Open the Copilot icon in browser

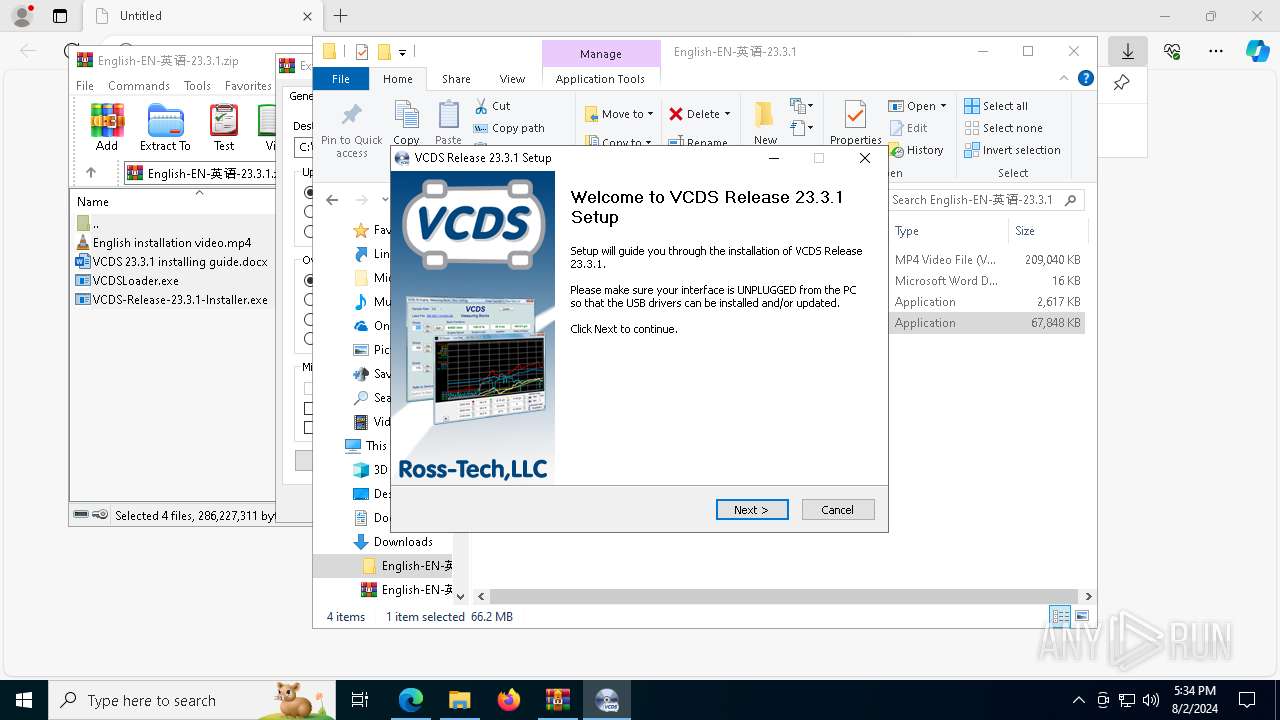[x=1257, y=51]
